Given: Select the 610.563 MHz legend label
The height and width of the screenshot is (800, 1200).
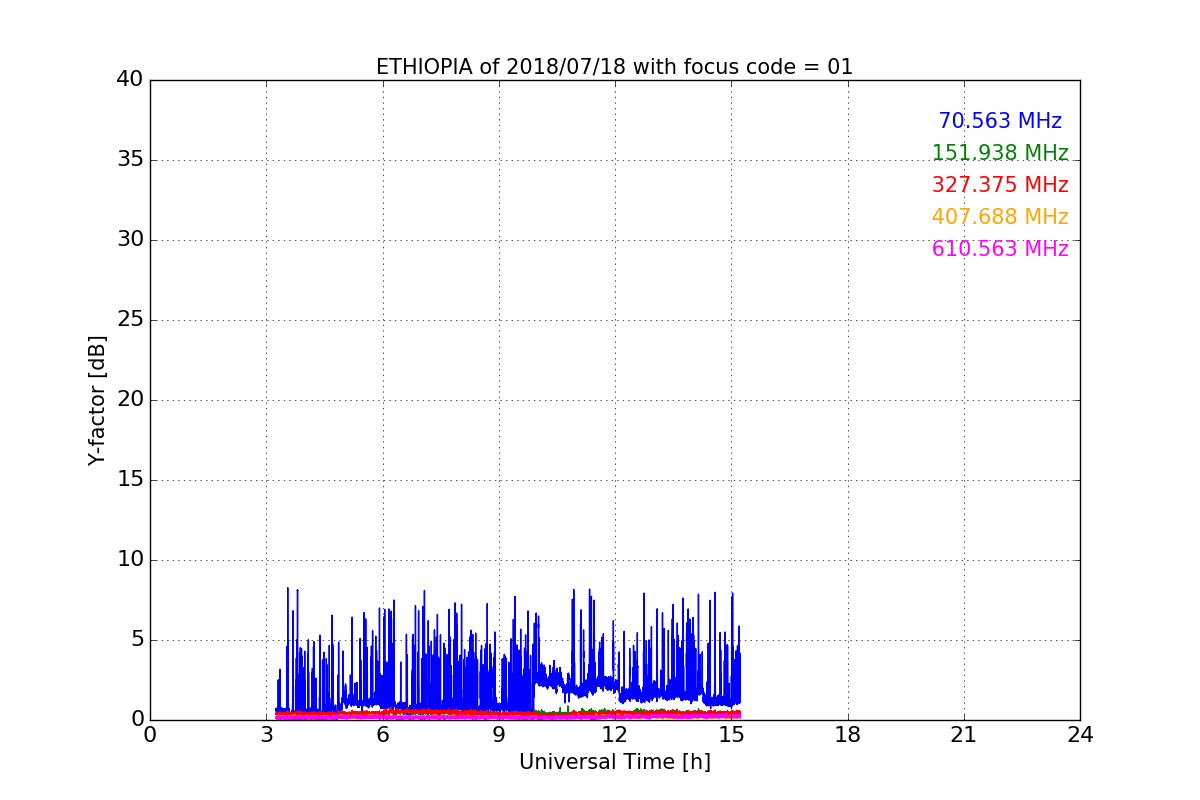Looking at the screenshot, I should (x=1000, y=249).
